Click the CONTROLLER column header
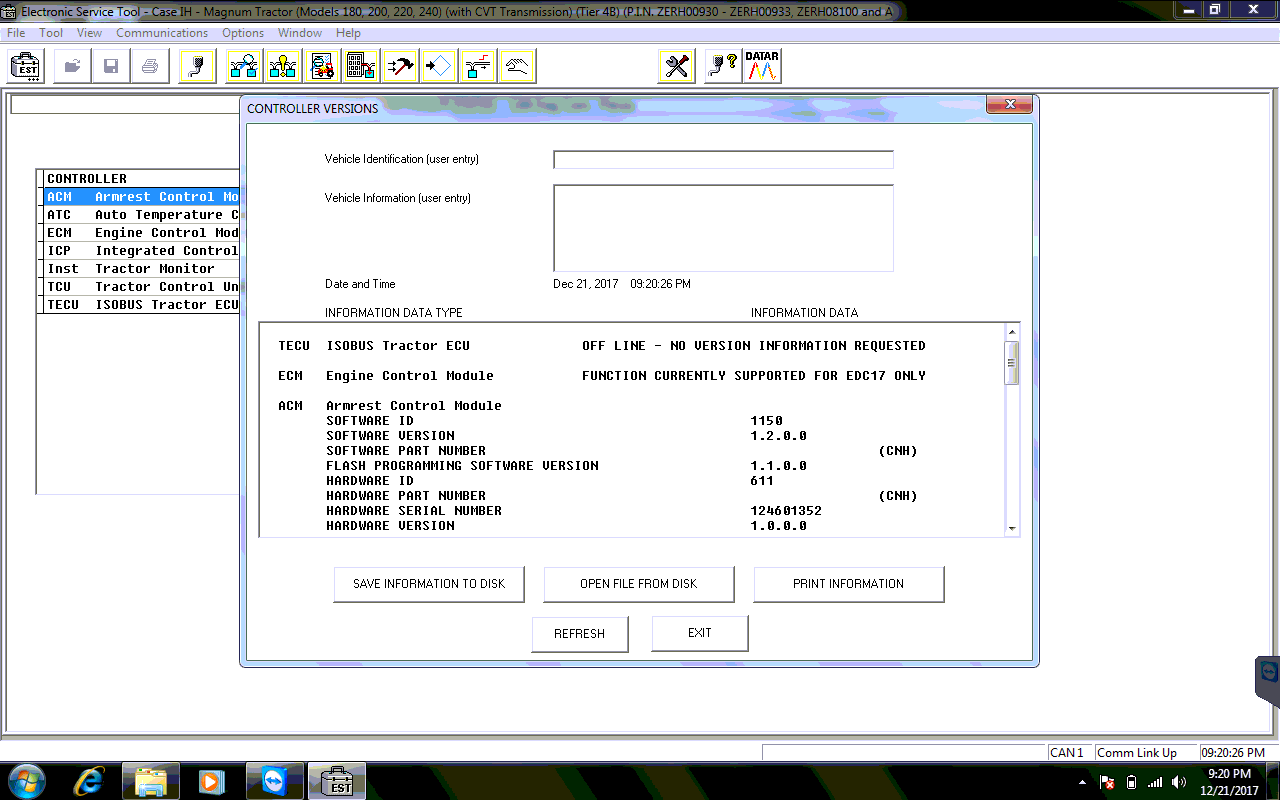Screen dimensions: 1280x800 (141, 179)
